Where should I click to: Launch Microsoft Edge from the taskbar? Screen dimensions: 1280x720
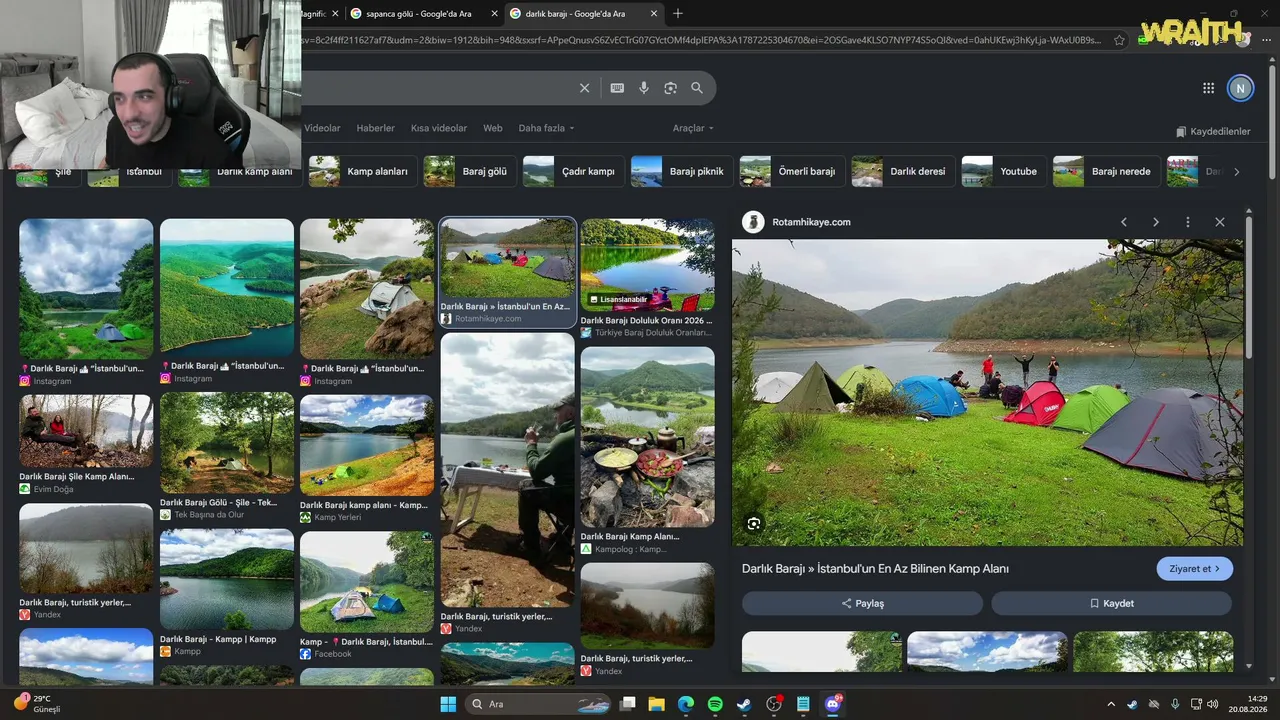[x=685, y=704]
